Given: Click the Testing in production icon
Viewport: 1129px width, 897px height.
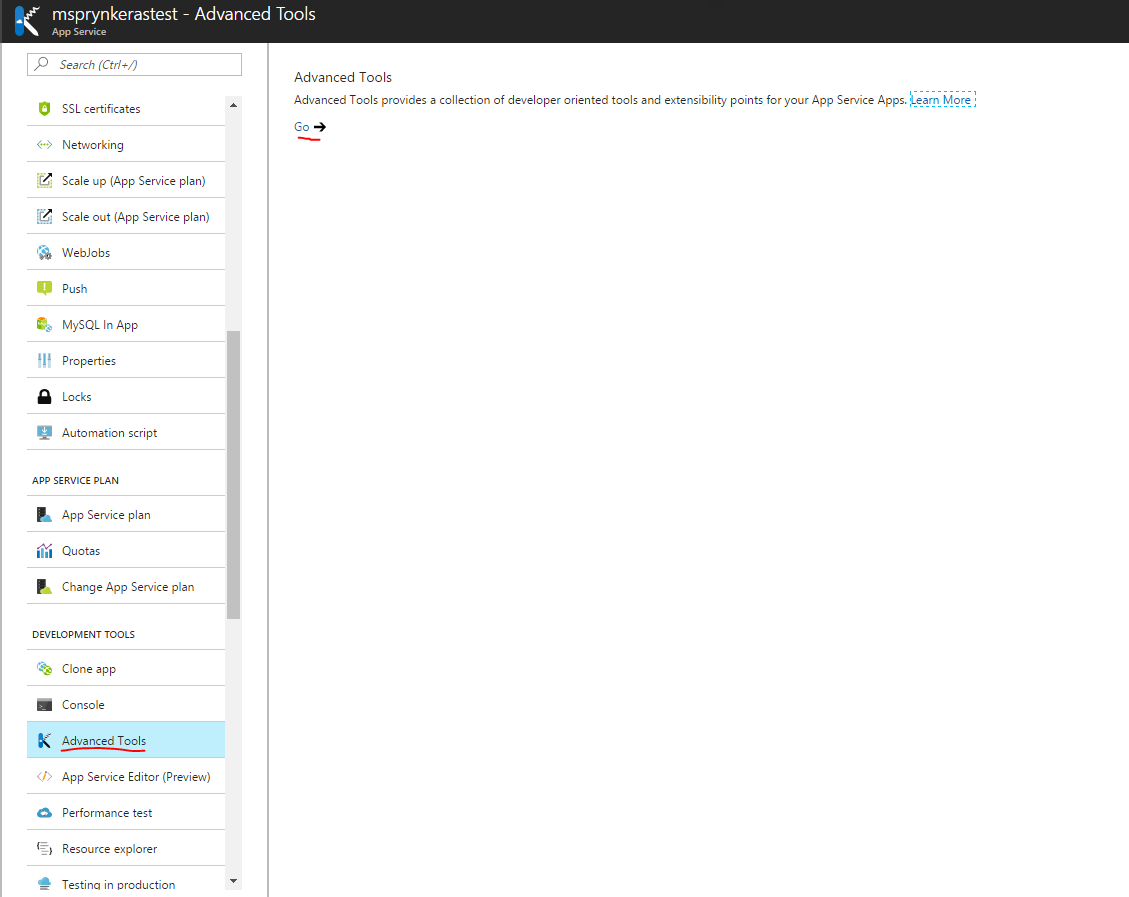Looking at the screenshot, I should pos(44,884).
